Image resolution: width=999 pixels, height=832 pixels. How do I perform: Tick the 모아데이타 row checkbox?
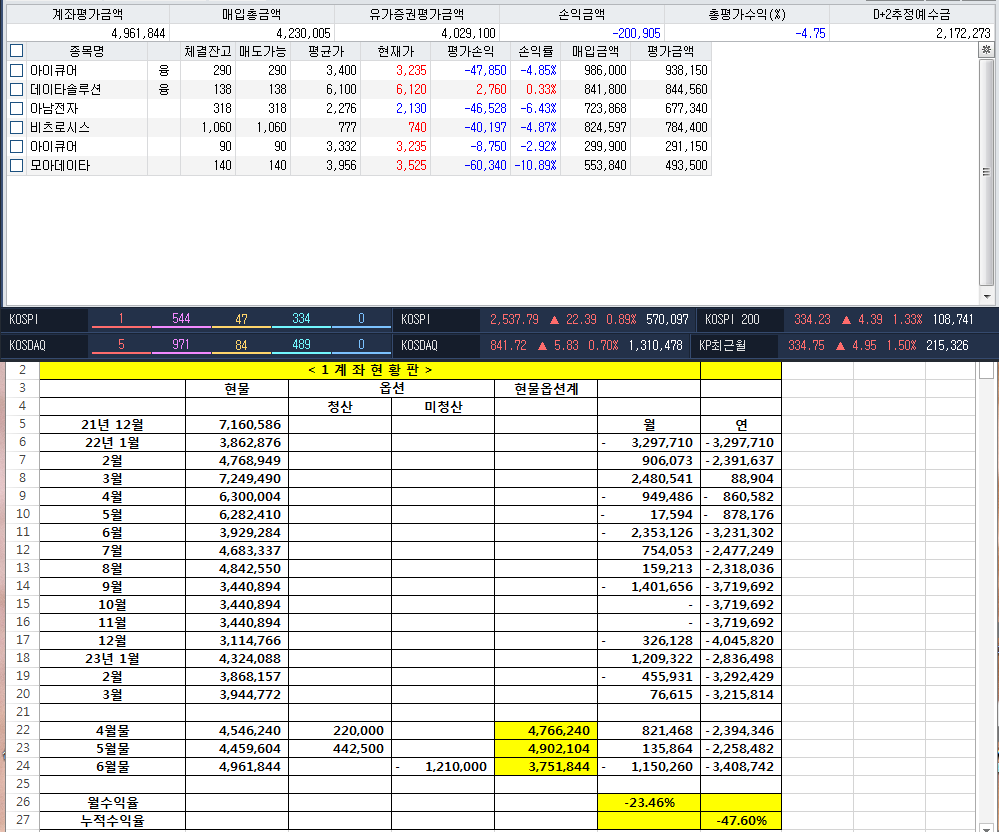point(16,165)
